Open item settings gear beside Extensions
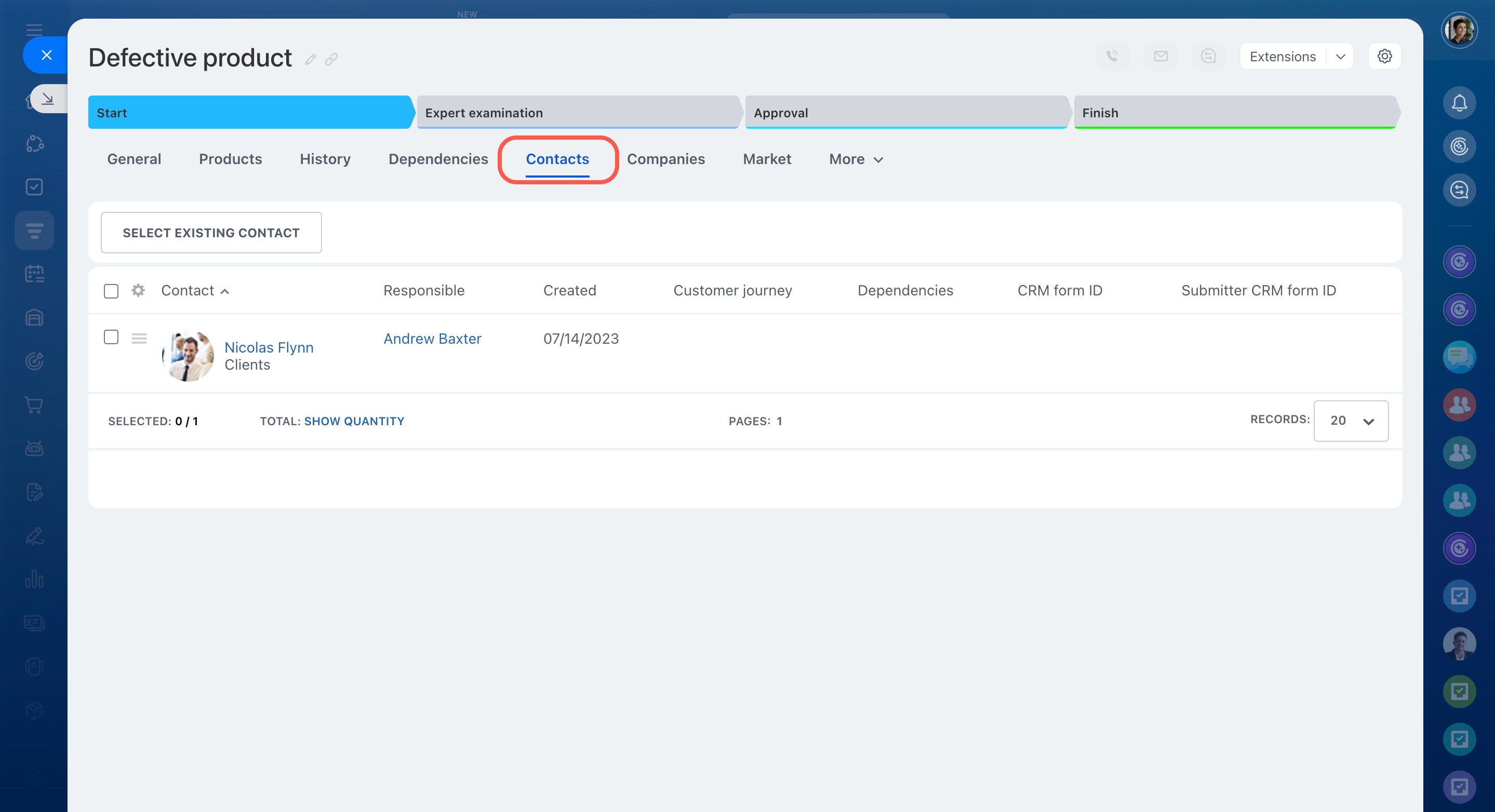The image size is (1495, 812). pyautogui.click(x=1385, y=56)
